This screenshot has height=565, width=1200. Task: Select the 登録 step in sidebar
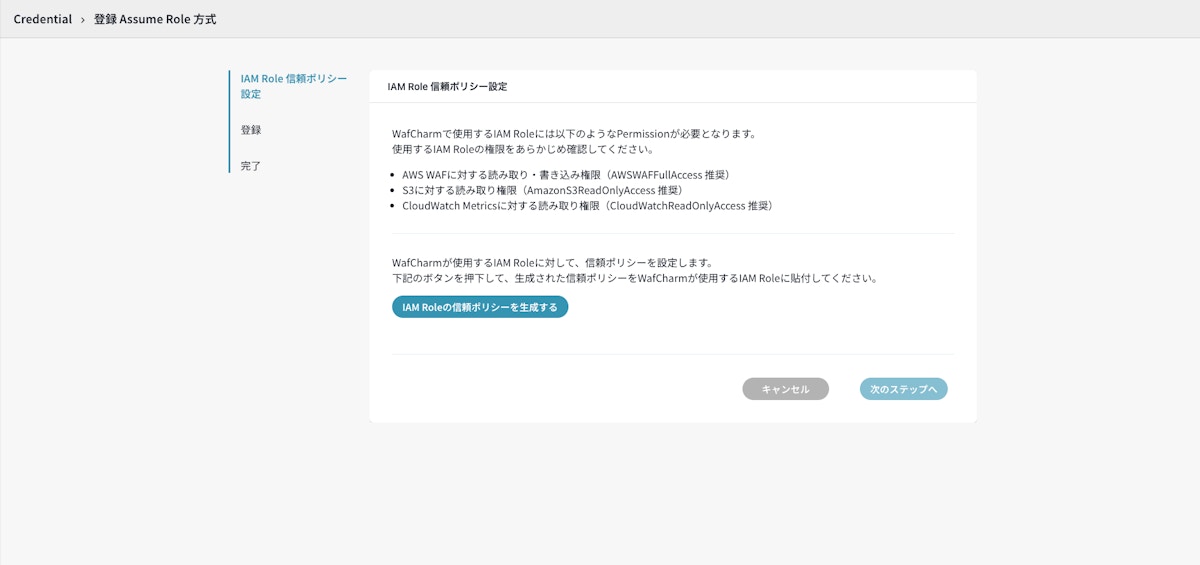pos(251,130)
